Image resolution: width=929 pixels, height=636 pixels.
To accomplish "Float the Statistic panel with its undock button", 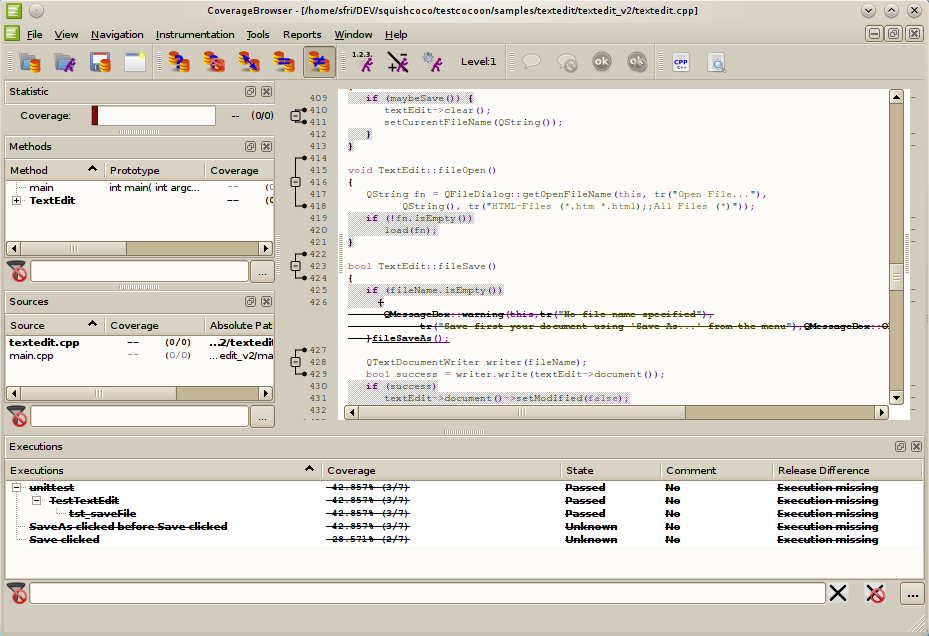I will [250, 91].
